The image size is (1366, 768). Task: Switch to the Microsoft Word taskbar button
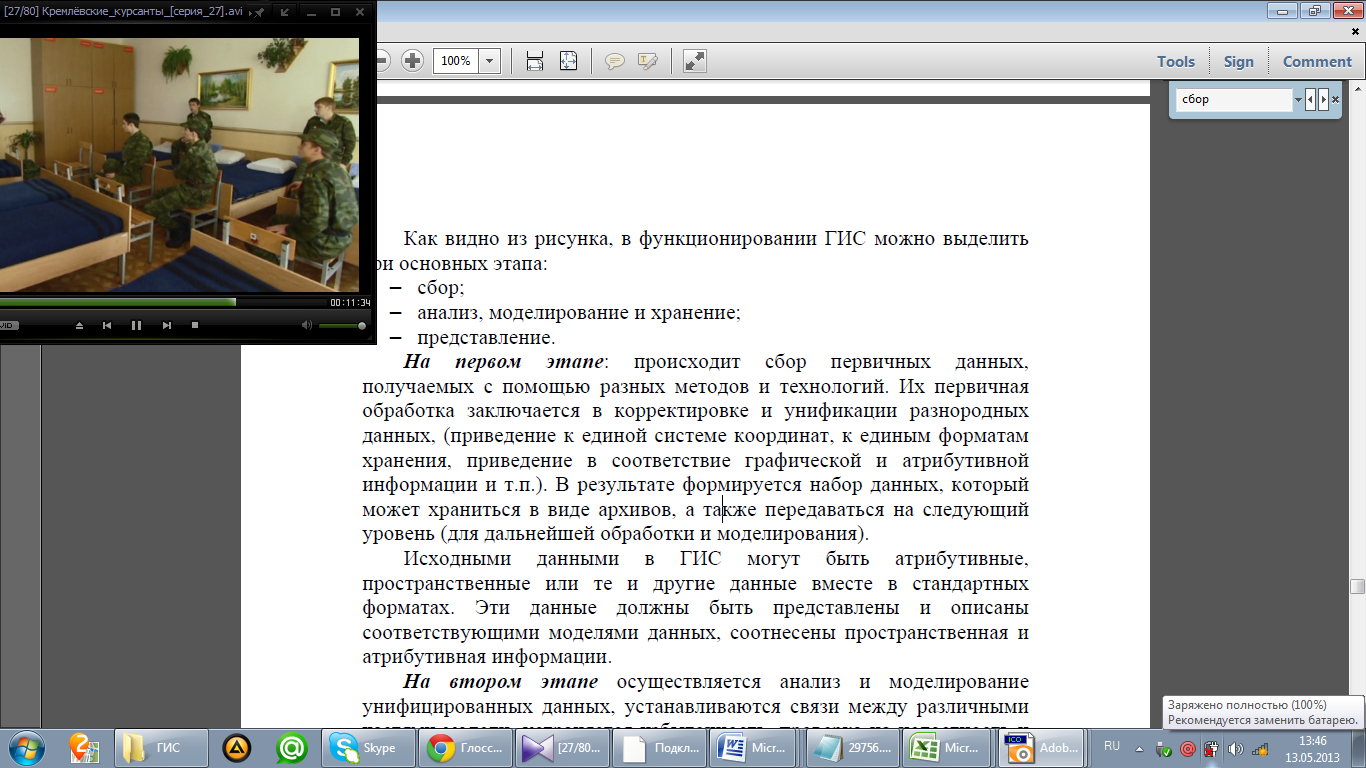click(755, 747)
